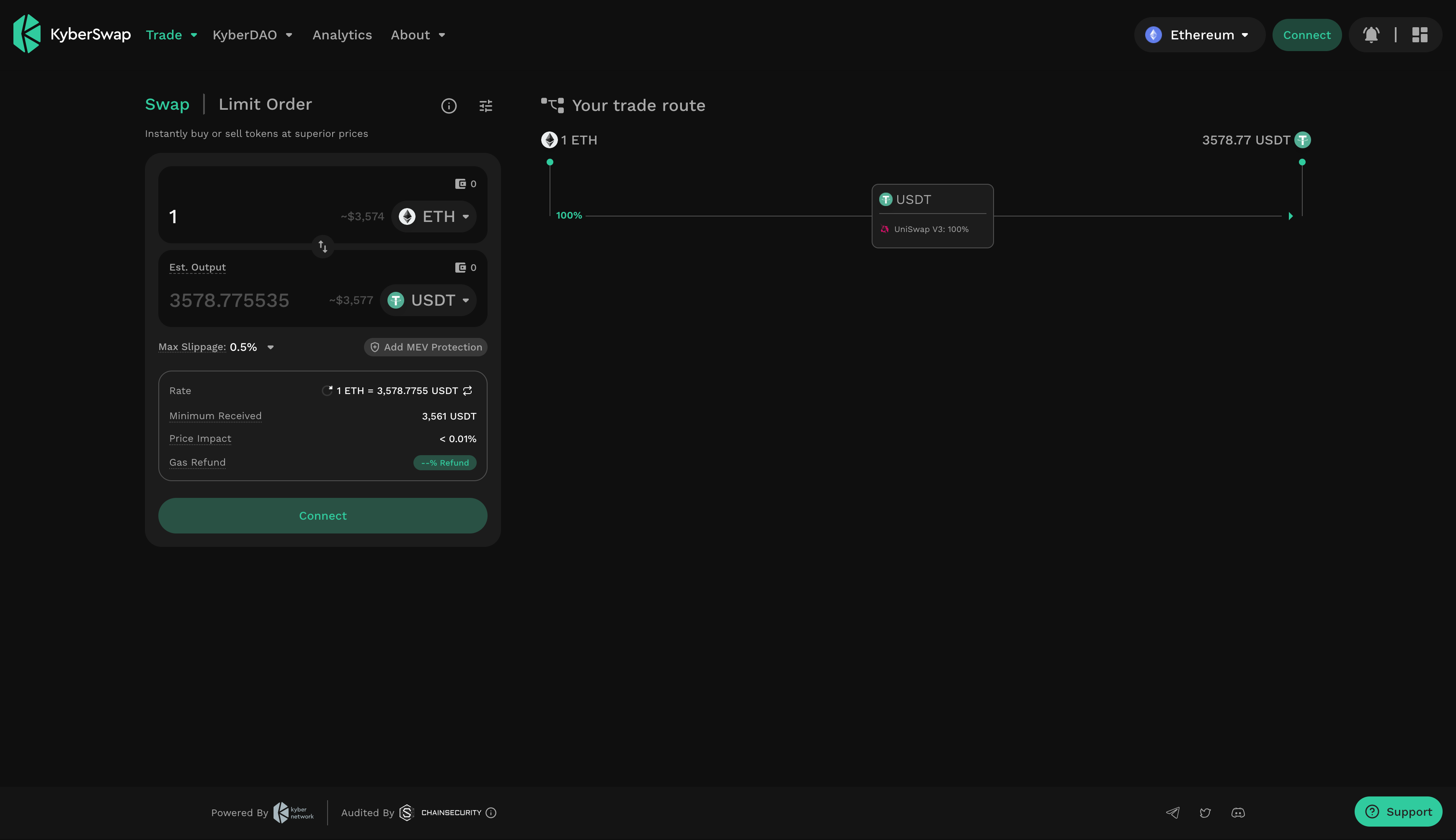Click the estimated output 3578.775535 field
Viewport: 1456px width, 840px height.
229,301
